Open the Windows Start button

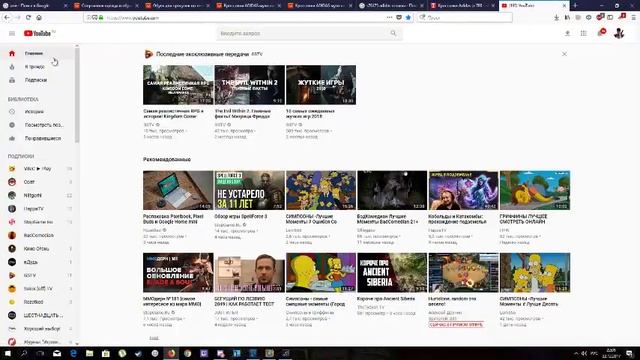point(7,353)
